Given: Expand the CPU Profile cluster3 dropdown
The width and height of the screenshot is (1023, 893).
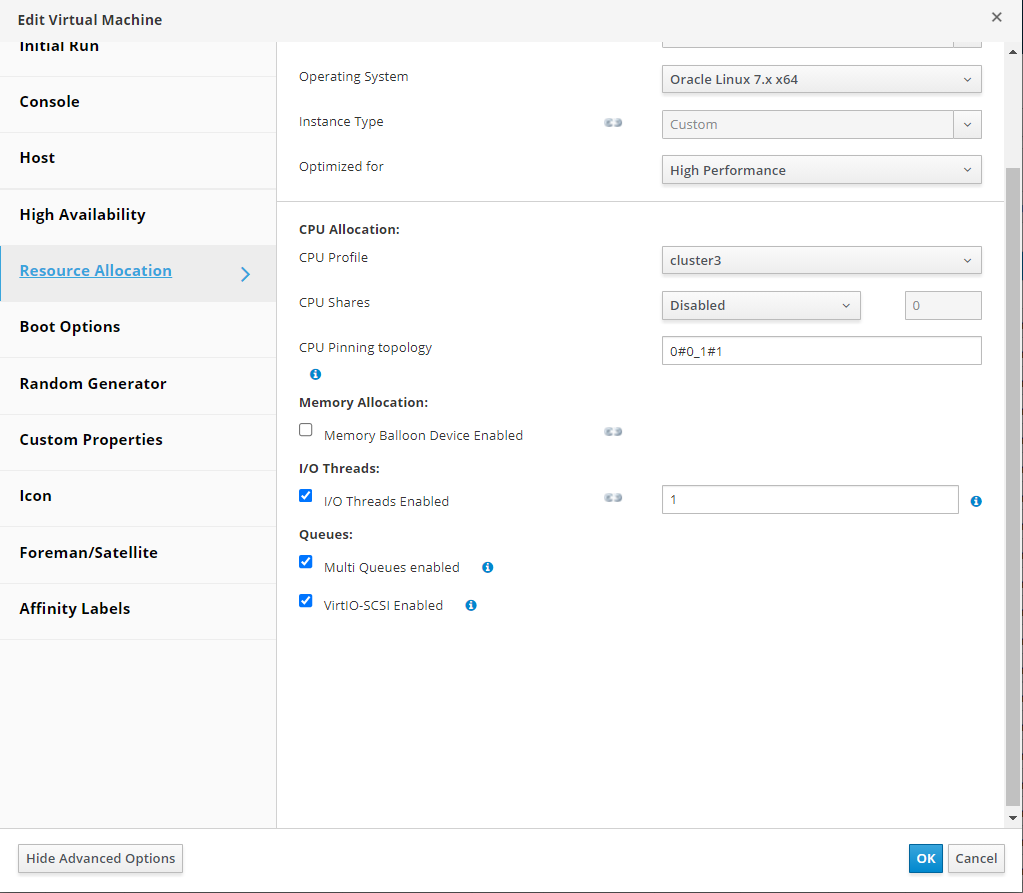Looking at the screenshot, I should pos(821,260).
